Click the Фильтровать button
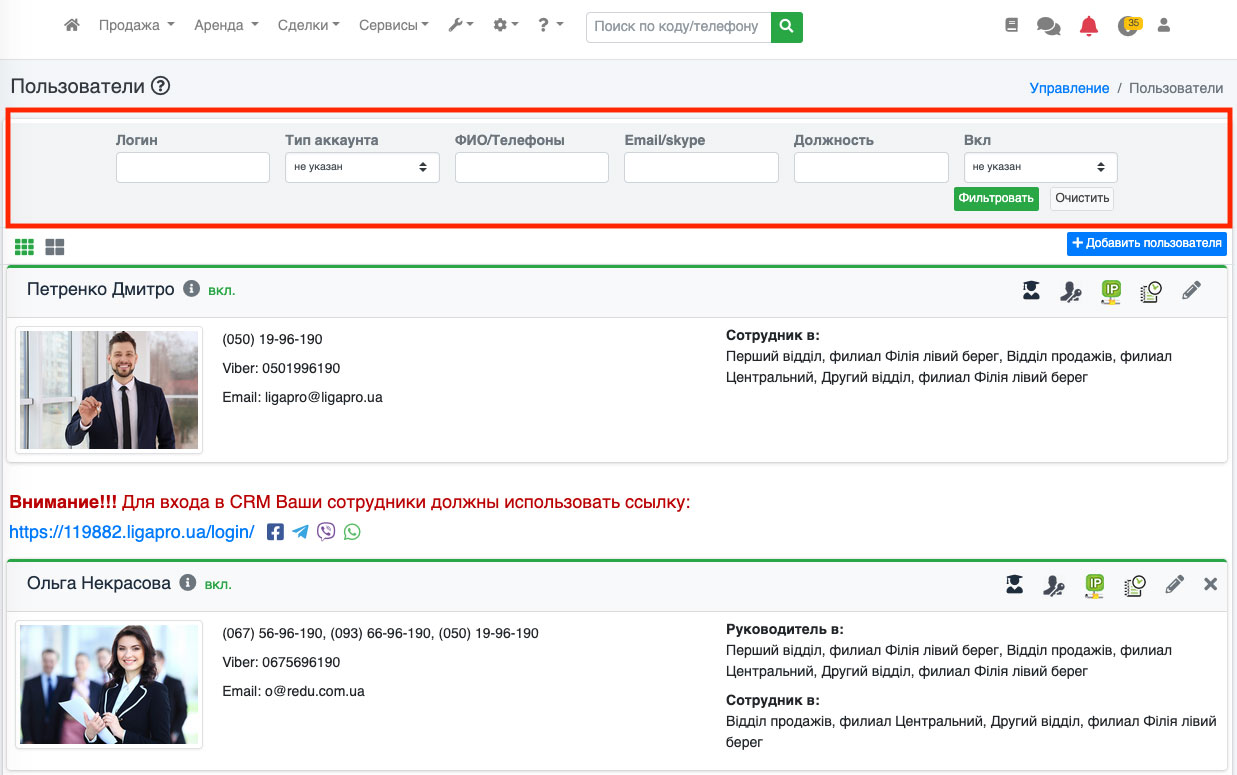 (996, 198)
